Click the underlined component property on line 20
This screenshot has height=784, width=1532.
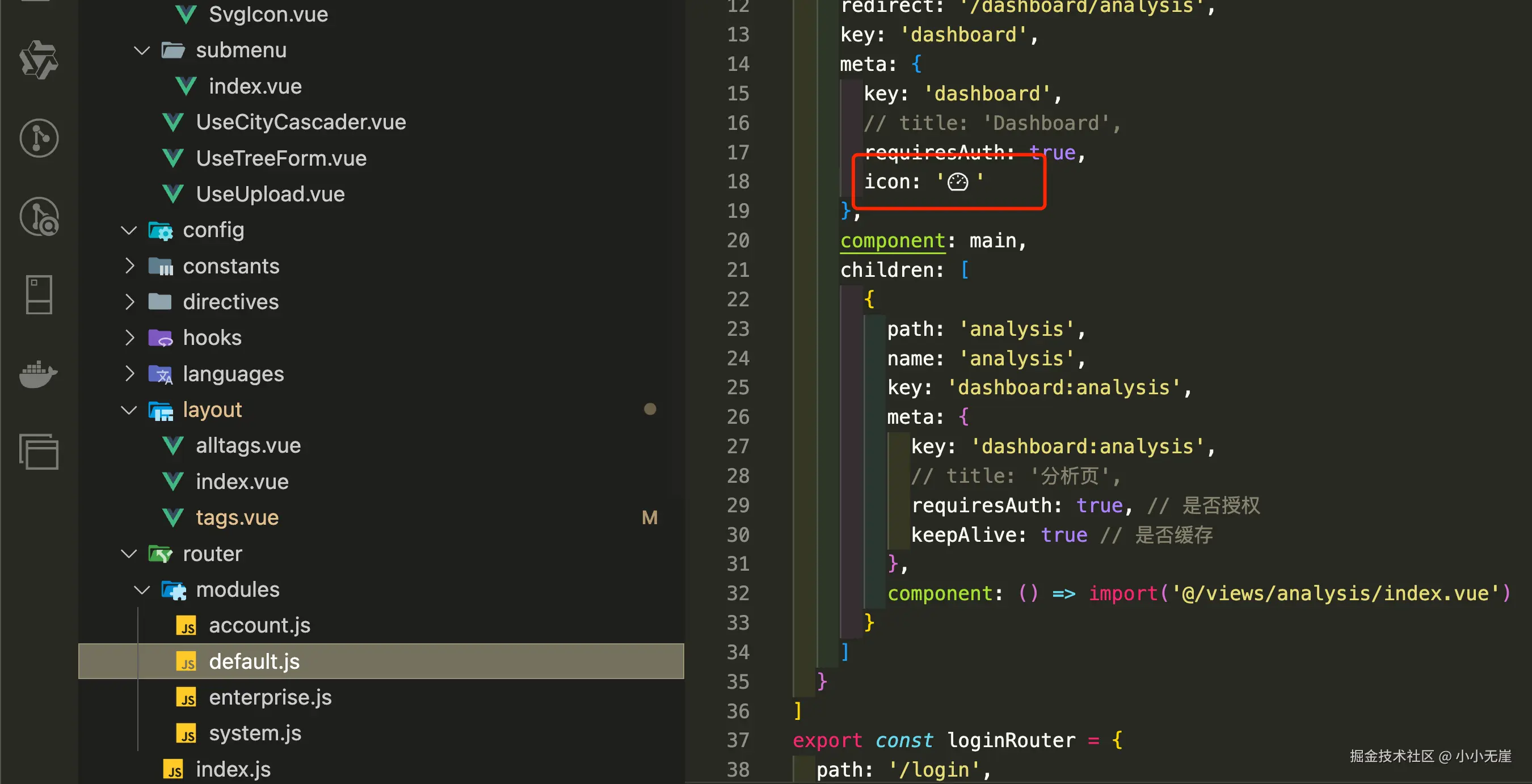(x=892, y=241)
